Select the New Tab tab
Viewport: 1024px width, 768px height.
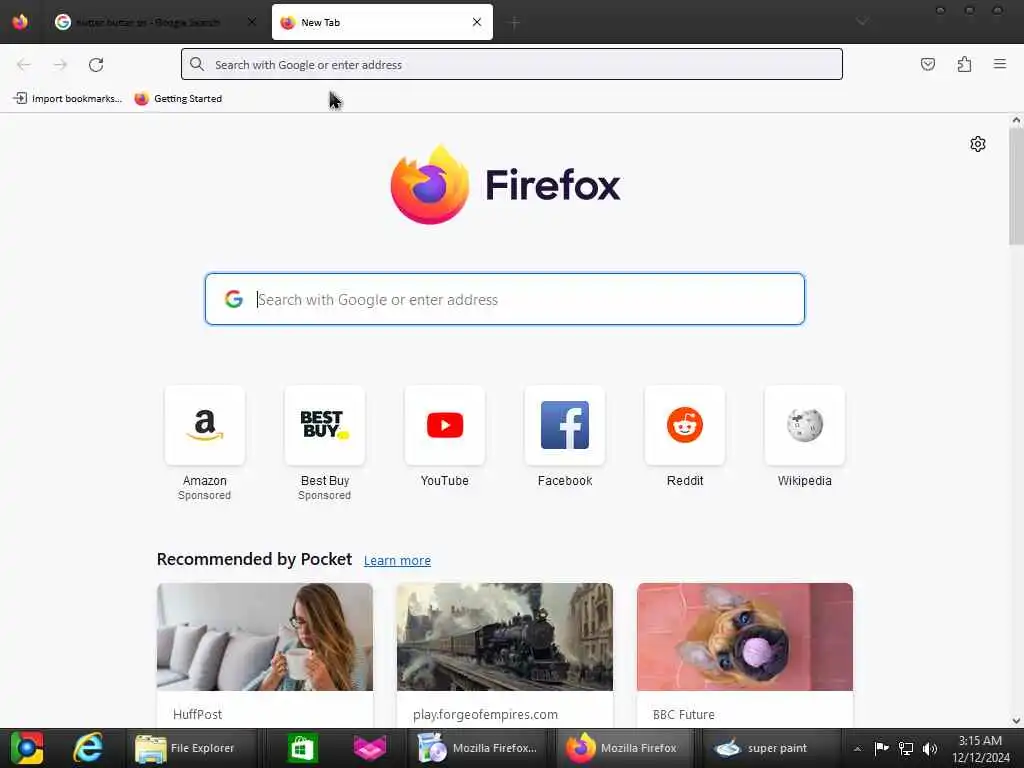[x=382, y=22]
